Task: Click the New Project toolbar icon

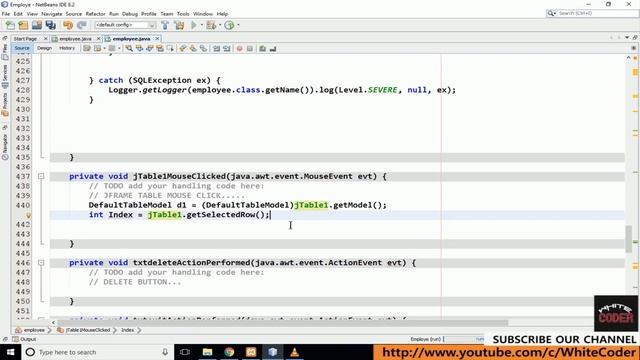Action: (x=23, y=25)
